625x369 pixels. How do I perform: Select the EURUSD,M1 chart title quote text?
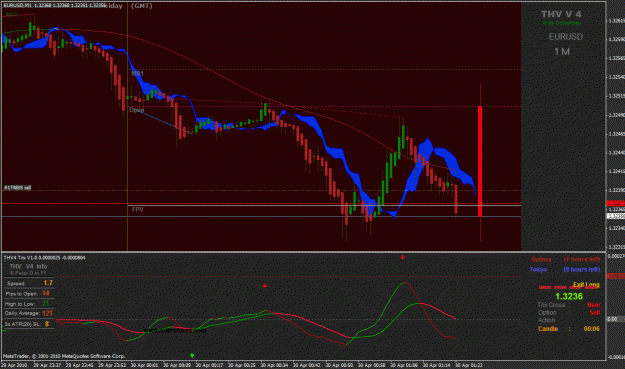click(55, 6)
